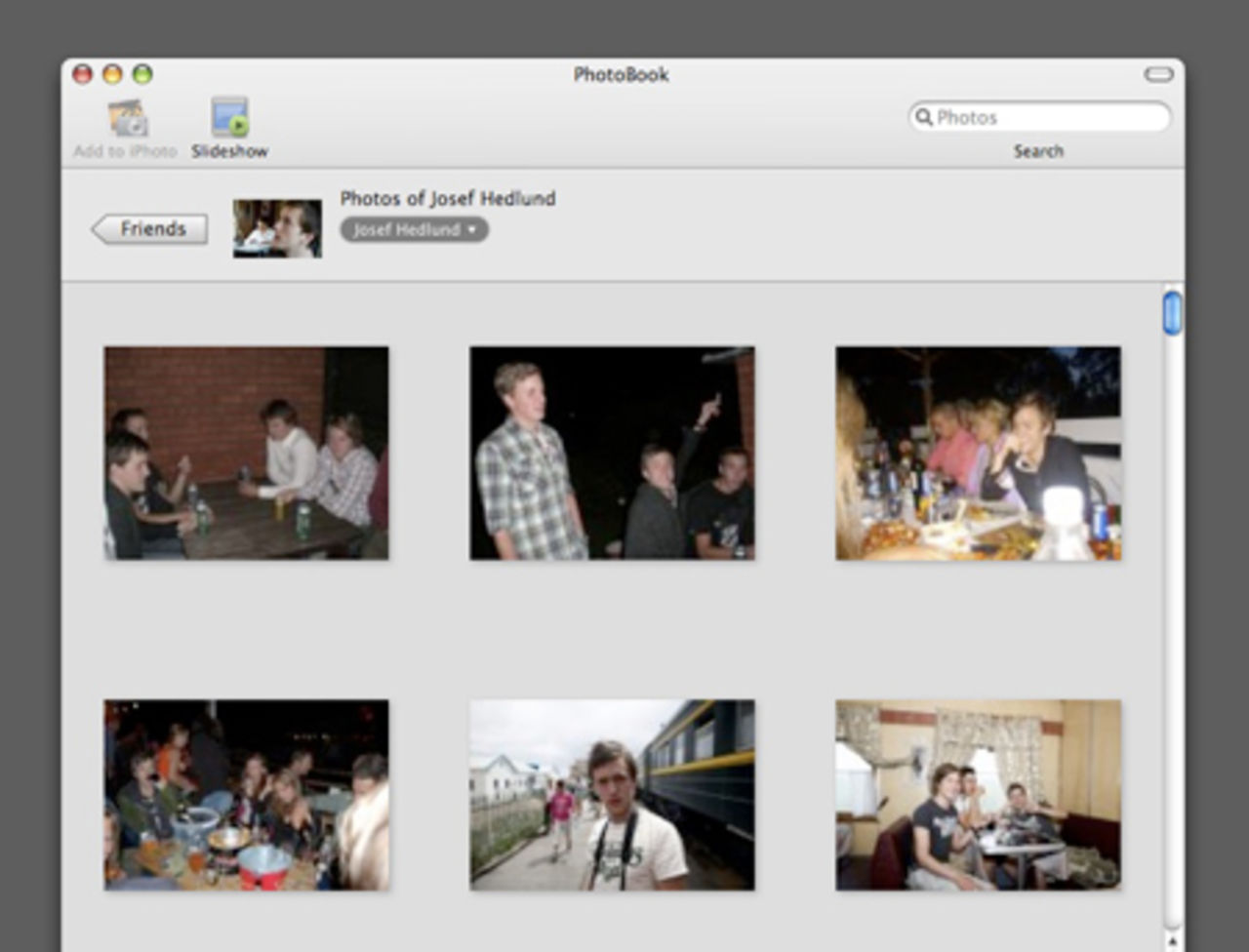The width and height of the screenshot is (1249, 952).
Task: Start a Slideshow with the toolbar icon
Action: pos(228,117)
